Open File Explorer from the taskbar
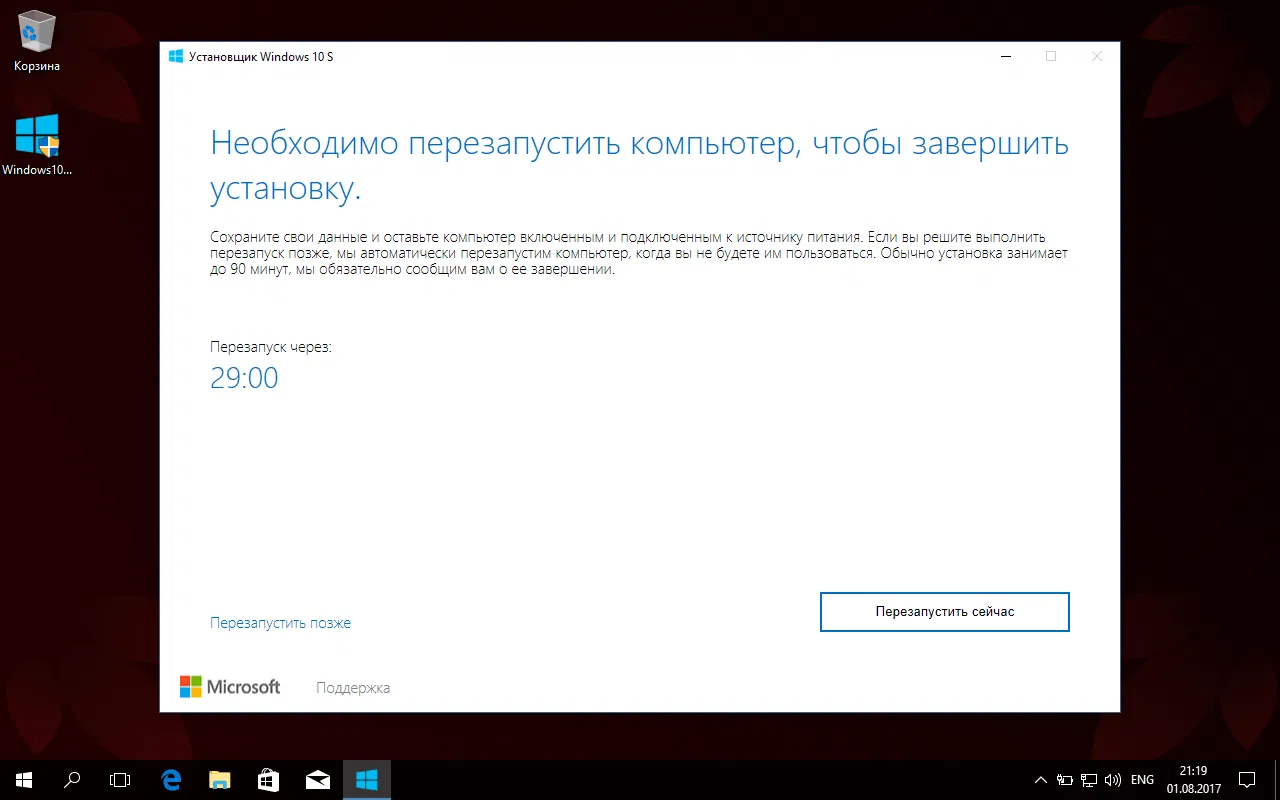The image size is (1280, 800). click(220, 779)
